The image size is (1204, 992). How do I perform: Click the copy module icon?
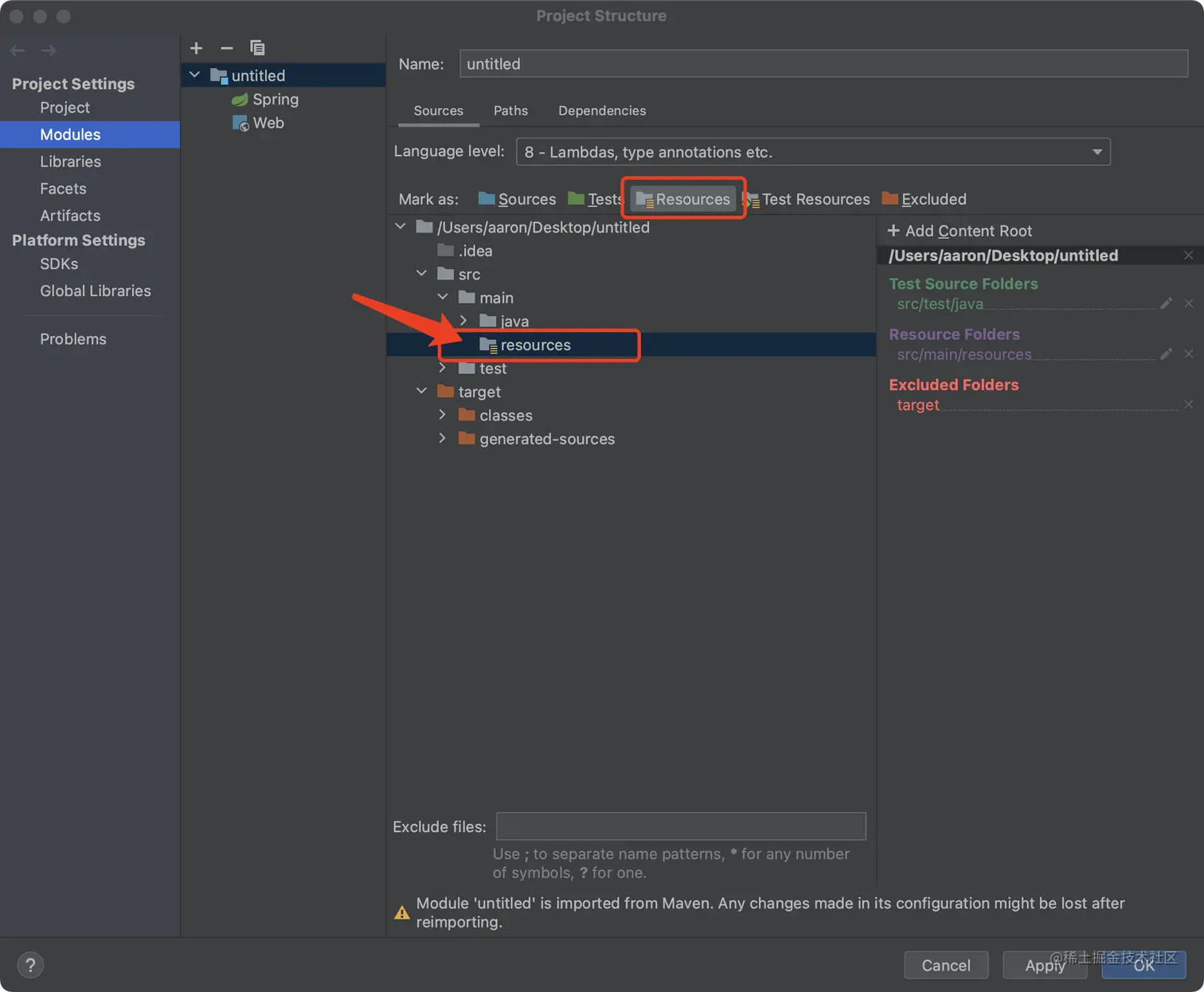point(257,49)
